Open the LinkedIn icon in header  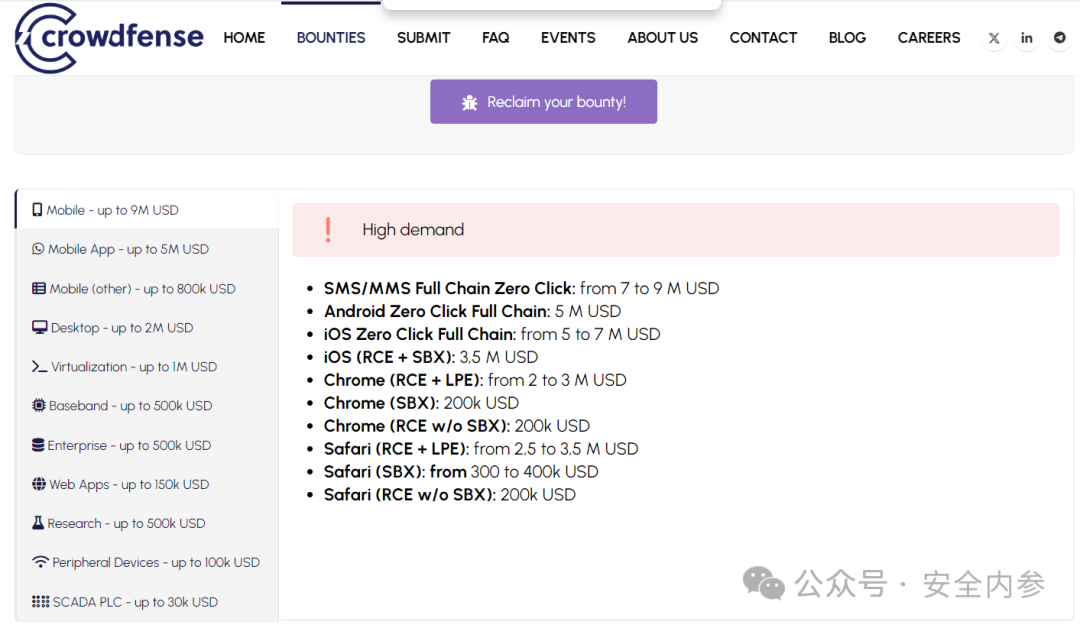pos(1026,38)
